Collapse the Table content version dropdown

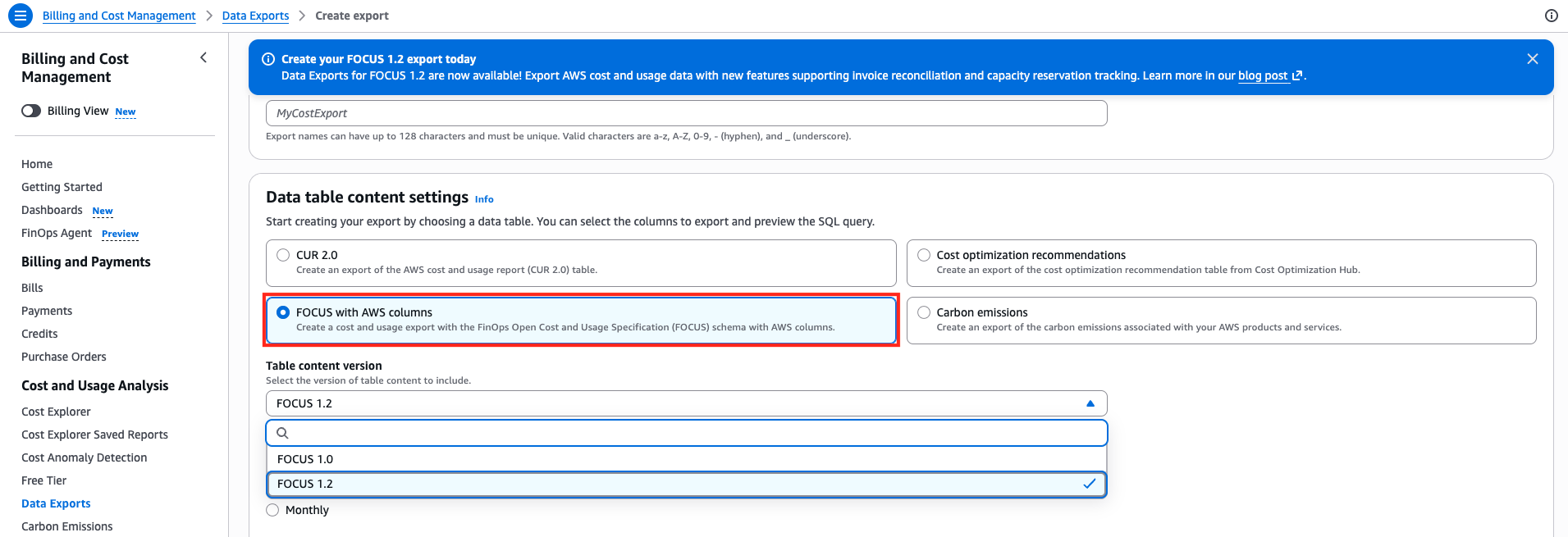686,403
